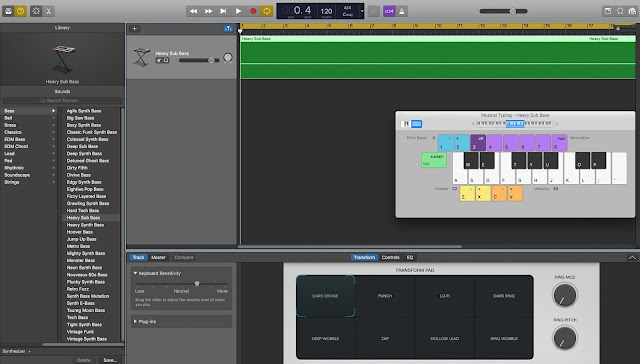
Task: Switch to the Track tab
Action: click(x=138, y=257)
